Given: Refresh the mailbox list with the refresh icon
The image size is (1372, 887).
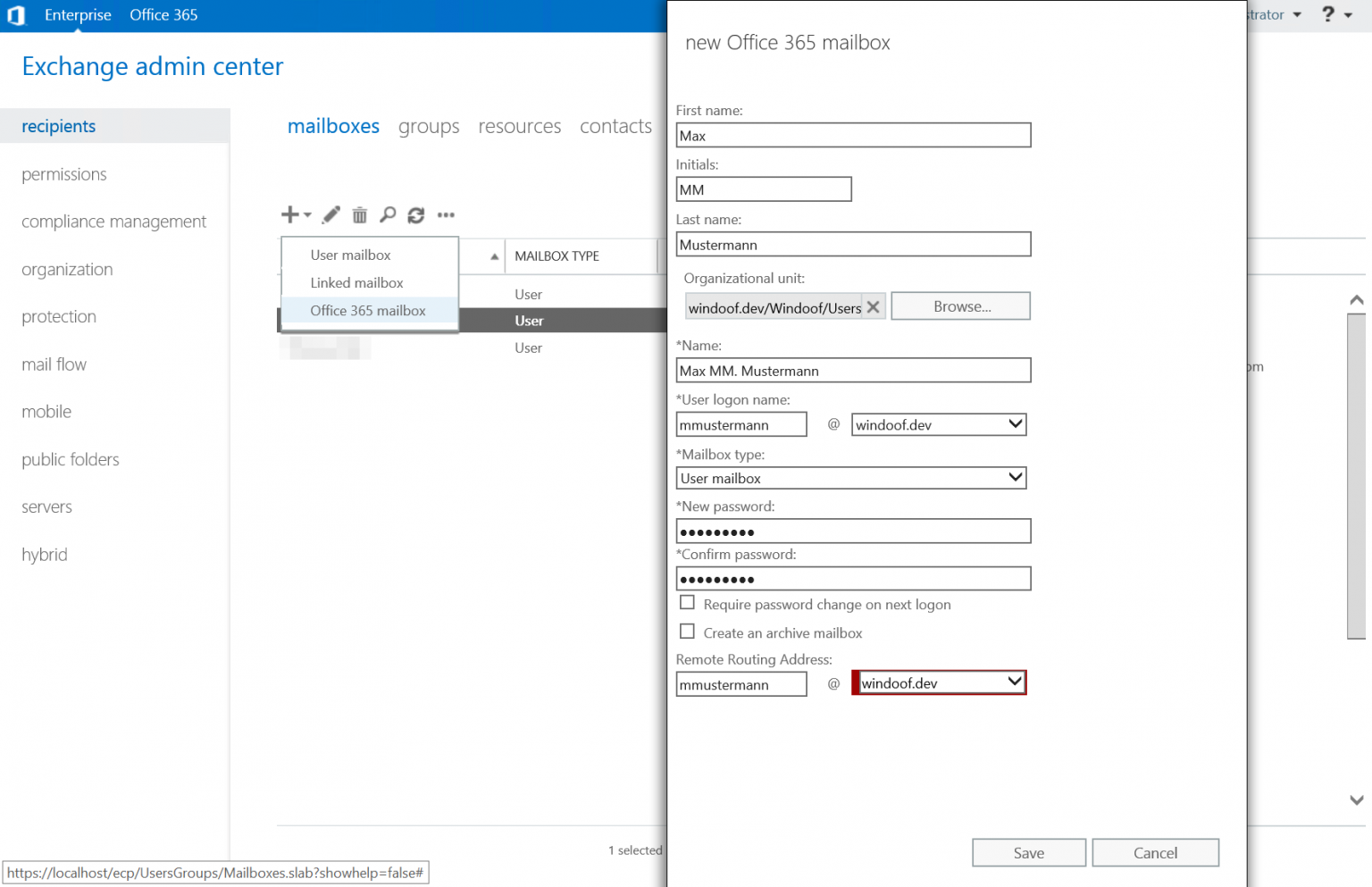Looking at the screenshot, I should click(x=416, y=214).
